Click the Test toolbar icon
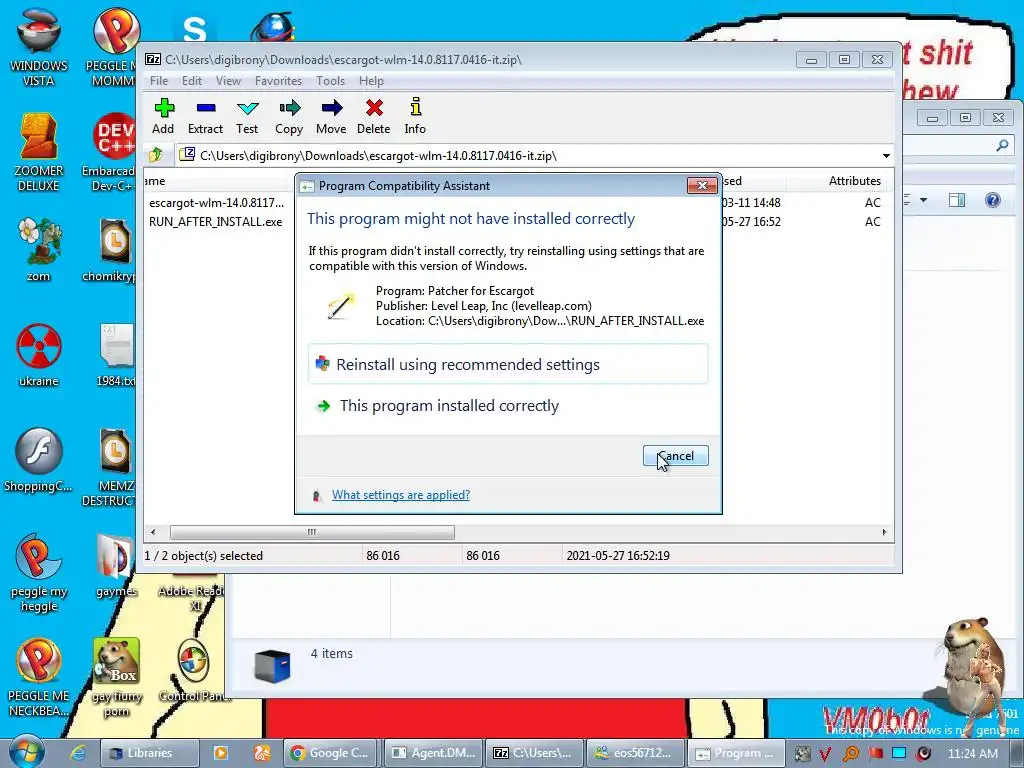This screenshot has width=1024, height=768. point(248,116)
